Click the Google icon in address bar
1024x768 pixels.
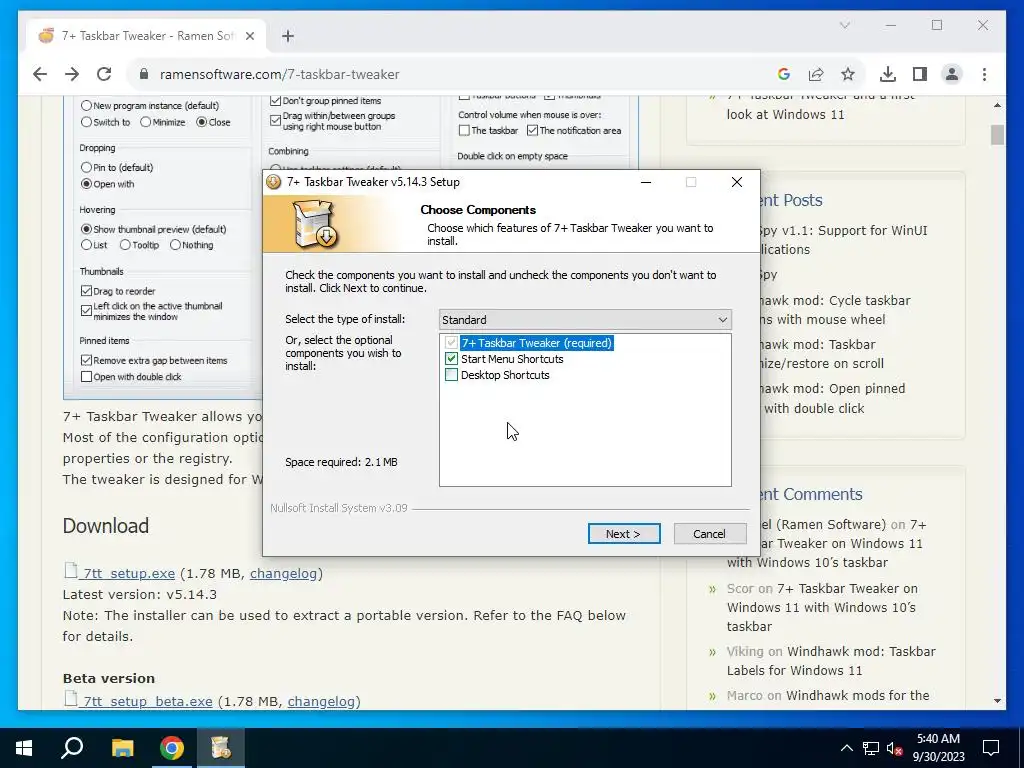pyautogui.click(x=784, y=74)
